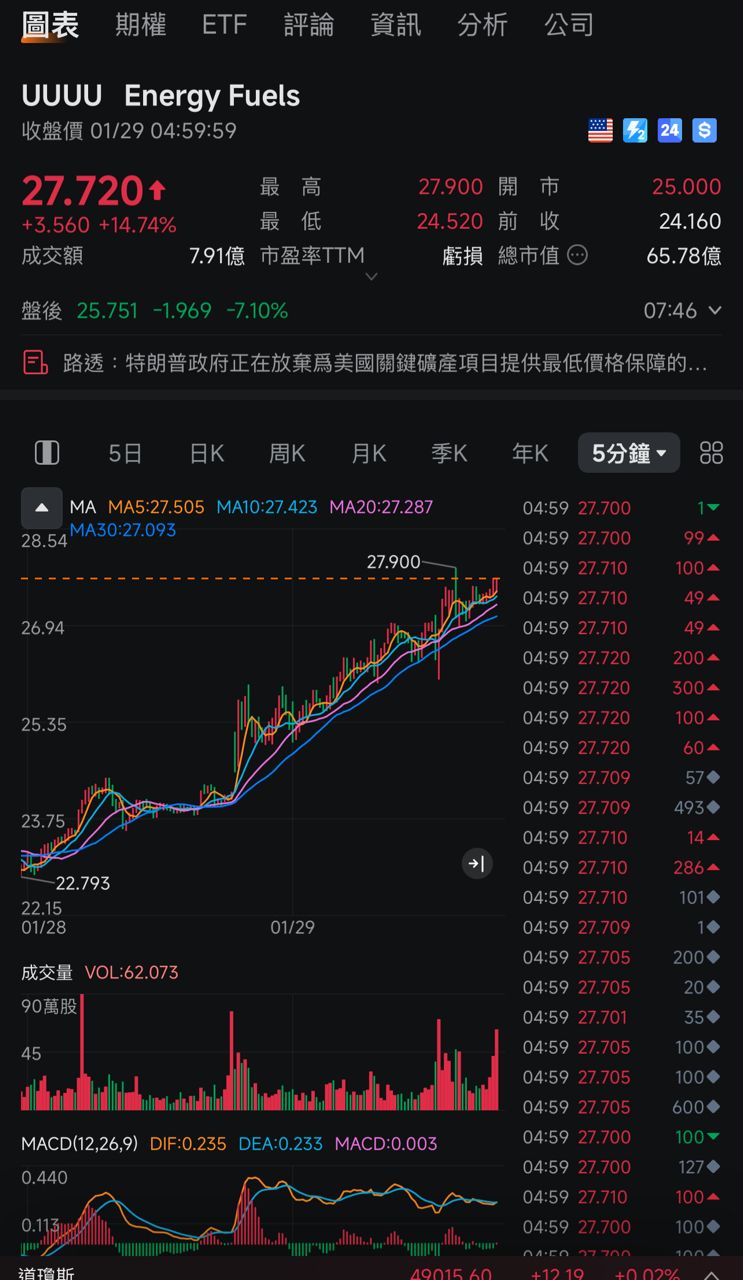Tap the MACD indicator label

point(79,1143)
